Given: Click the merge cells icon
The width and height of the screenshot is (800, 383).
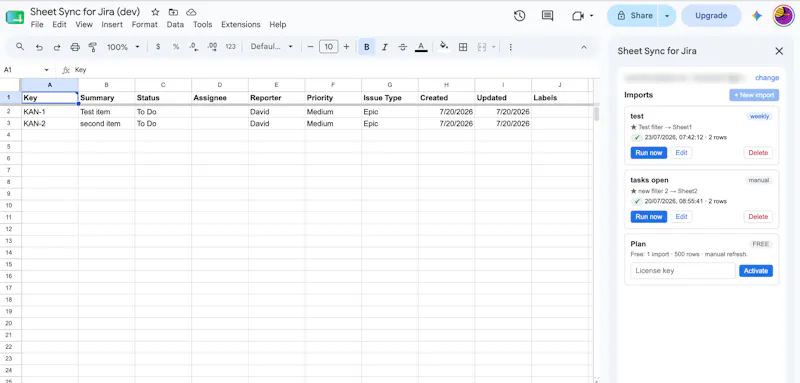Looking at the screenshot, I should pyautogui.click(x=482, y=47).
